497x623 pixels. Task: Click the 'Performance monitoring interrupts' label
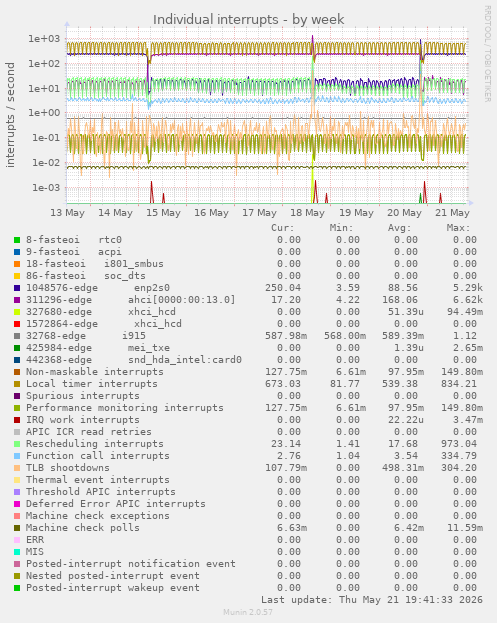point(125,408)
